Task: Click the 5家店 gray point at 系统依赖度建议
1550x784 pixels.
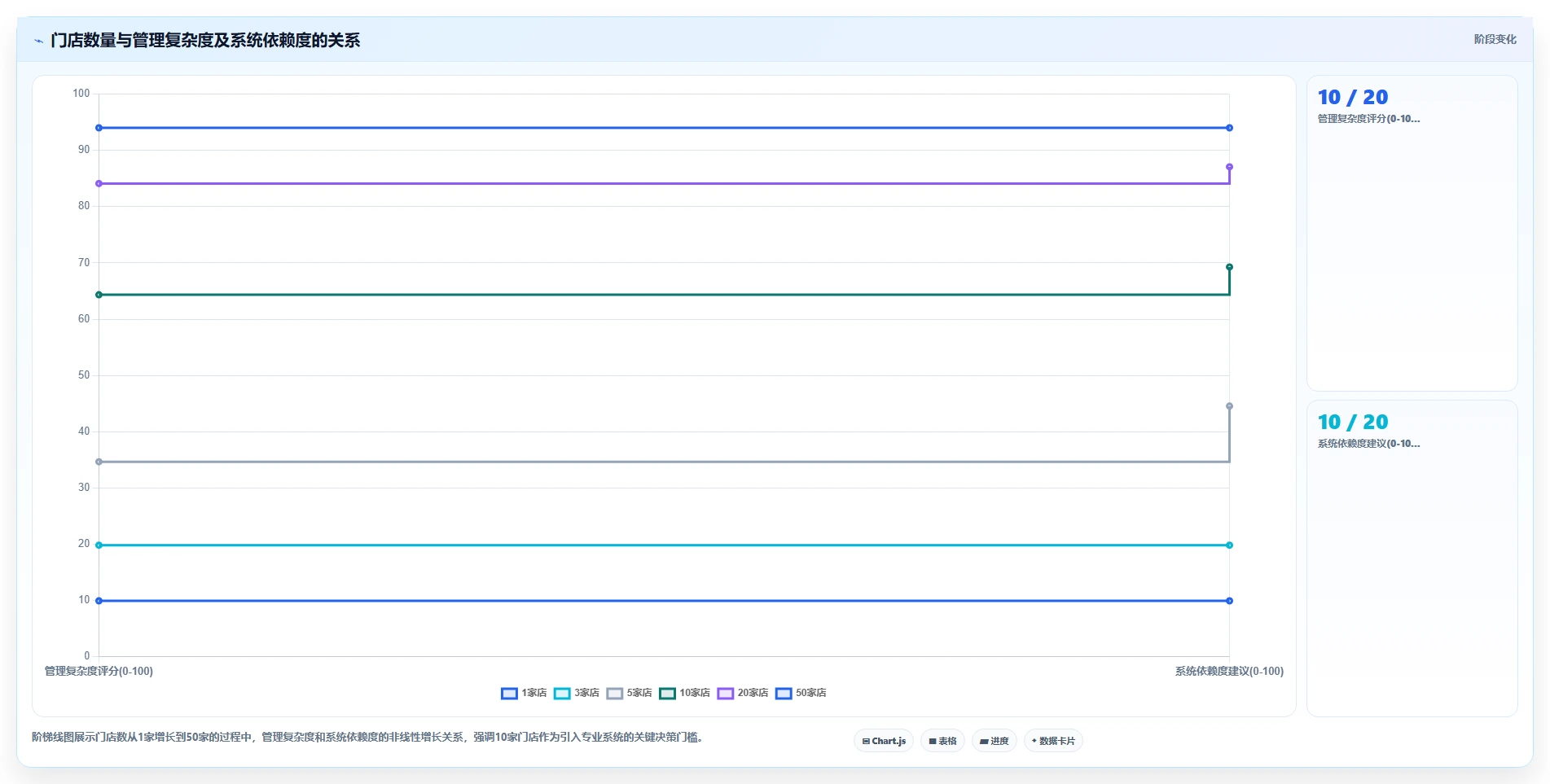Action: click(1229, 406)
